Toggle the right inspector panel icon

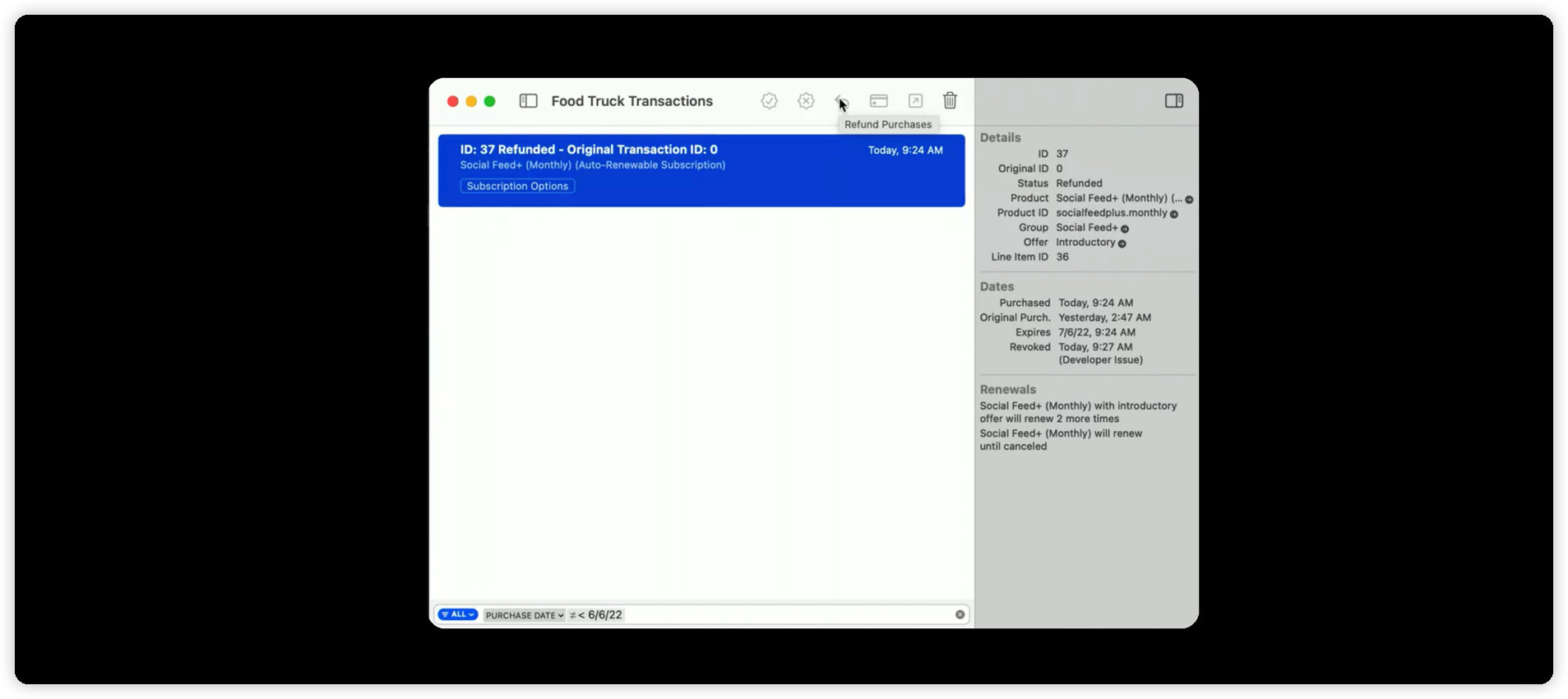pos(1173,100)
